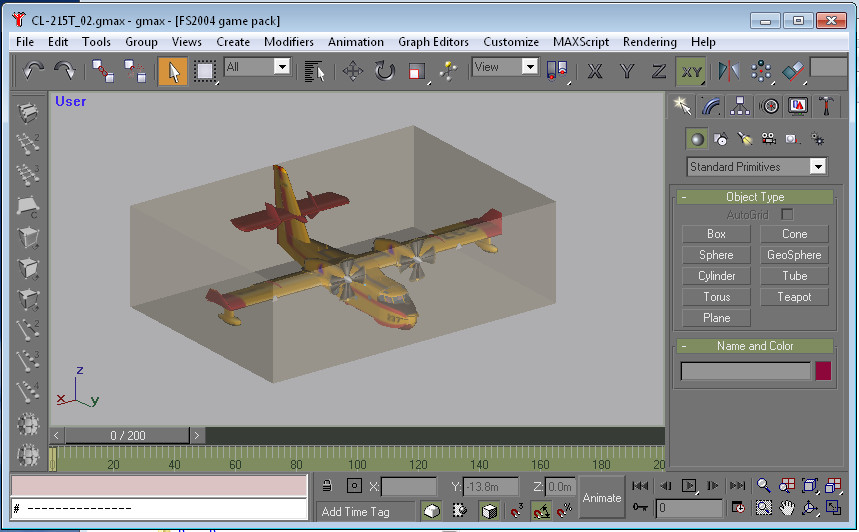The width and height of the screenshot is (859, 532).
Task: Select the Lights category icon
Action: [745, 139]
